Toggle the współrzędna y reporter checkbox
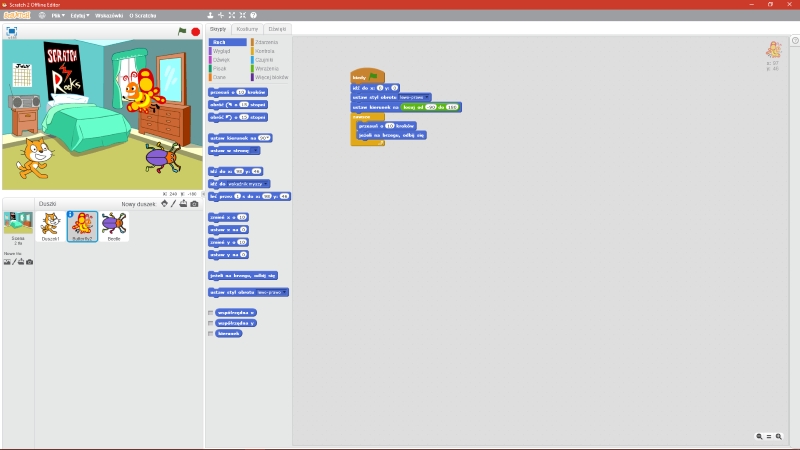 click(x=210, y=323)
